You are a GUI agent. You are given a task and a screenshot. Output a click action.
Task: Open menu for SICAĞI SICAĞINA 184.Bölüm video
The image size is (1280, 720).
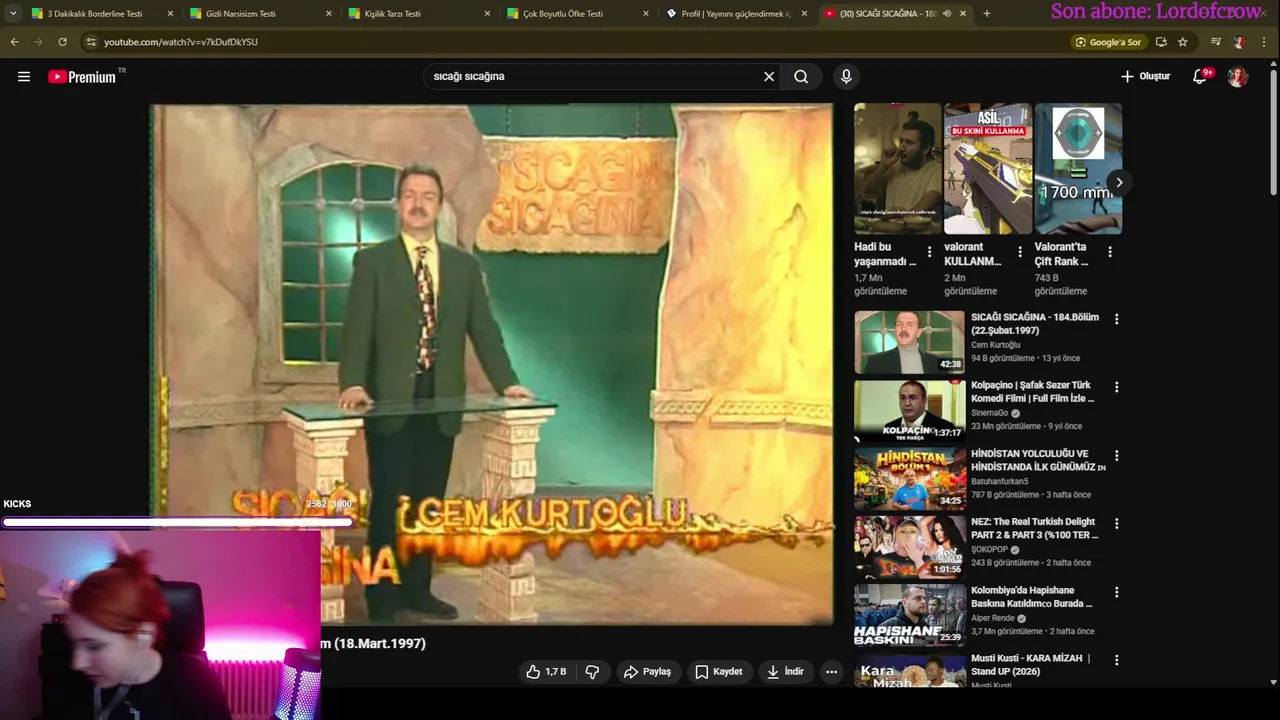coord(1116,319)
